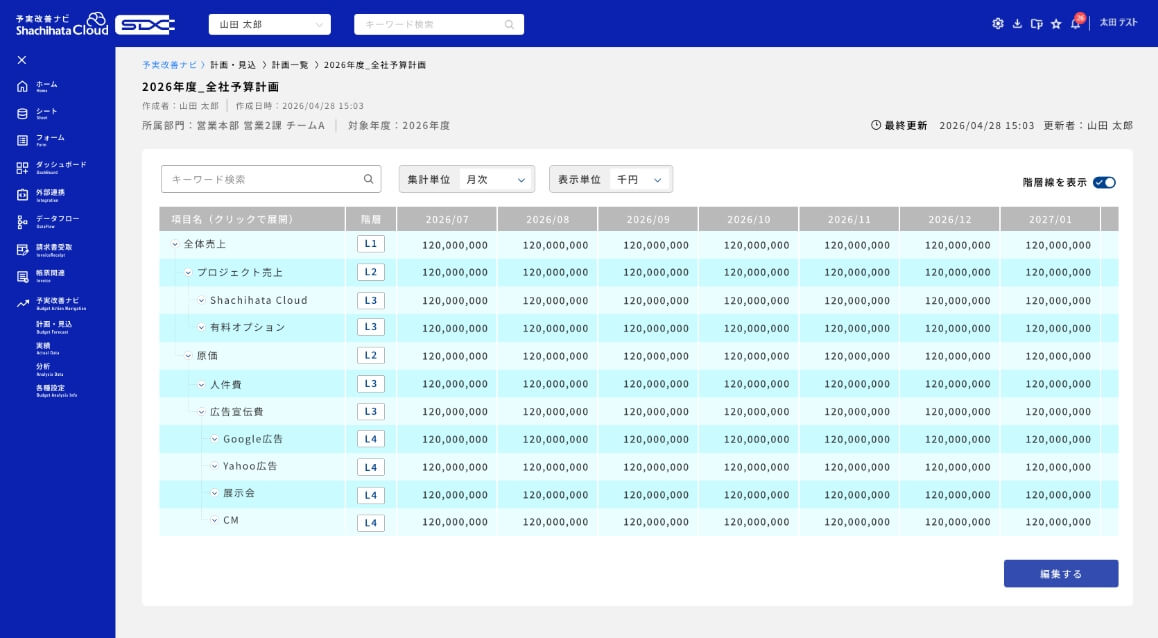Toggle the 展示会 row chevron

click(x=215, y=493)
